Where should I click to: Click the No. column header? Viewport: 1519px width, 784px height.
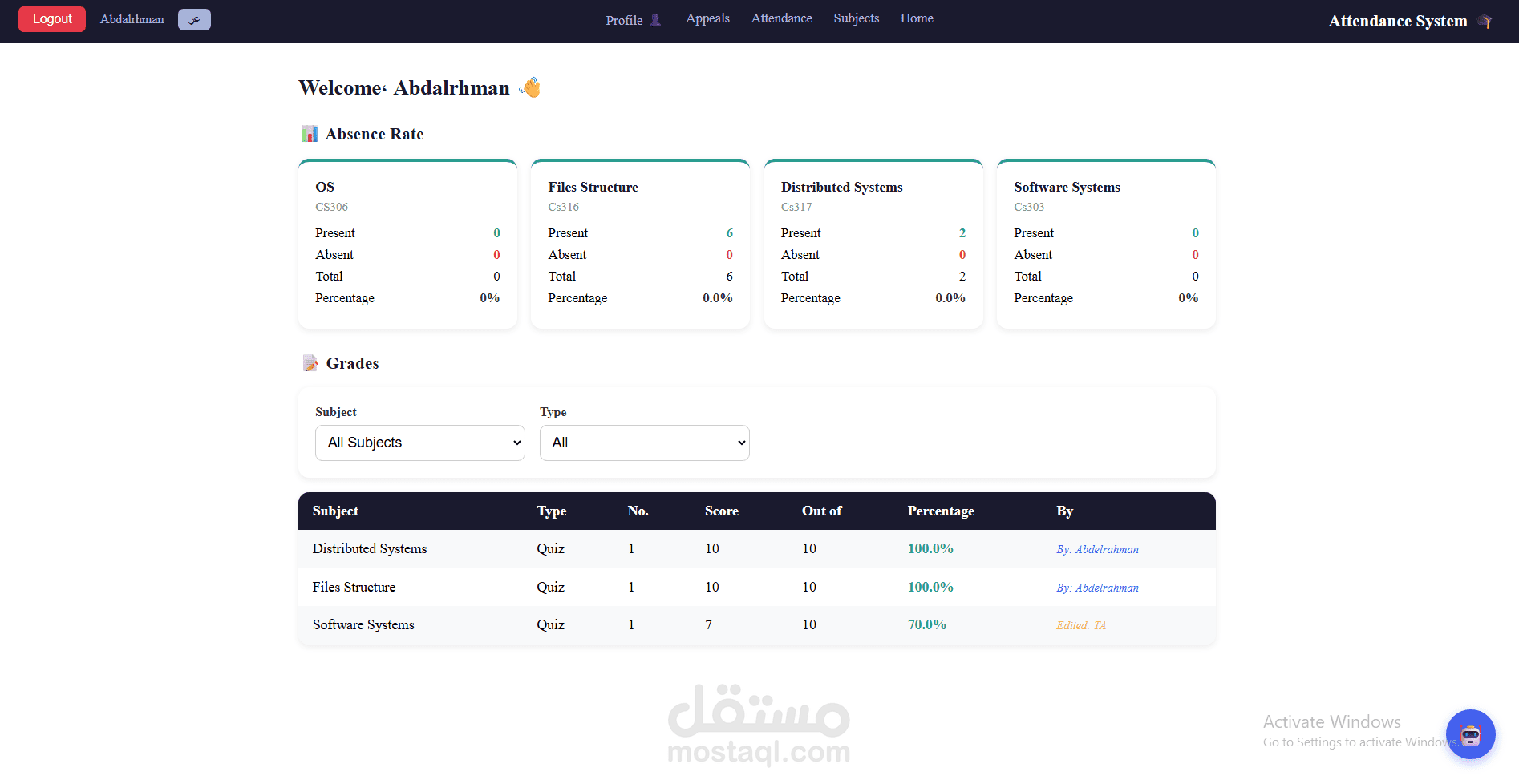click(638, 511)
